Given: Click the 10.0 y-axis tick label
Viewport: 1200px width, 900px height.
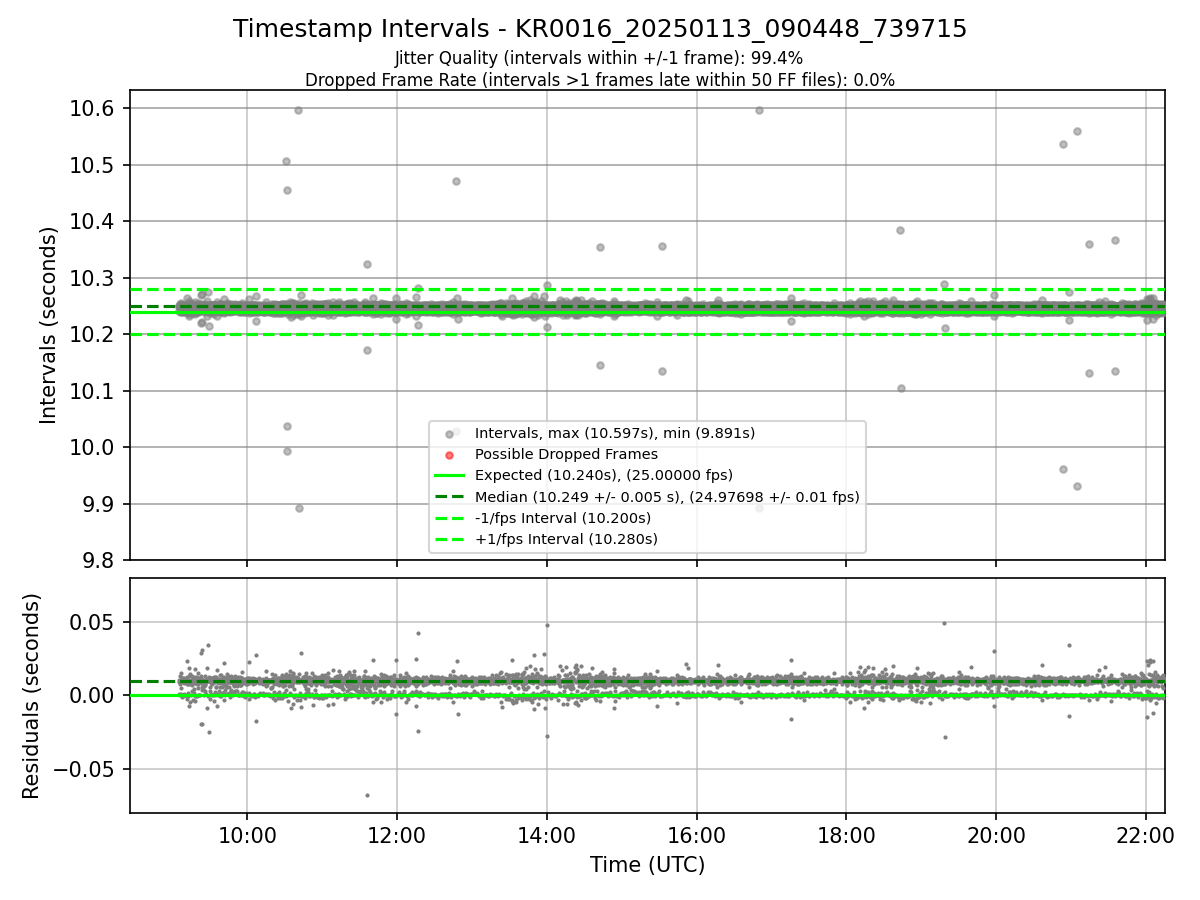Looking at the screenshot, I should pyautogui.click(x=94, y=447).
